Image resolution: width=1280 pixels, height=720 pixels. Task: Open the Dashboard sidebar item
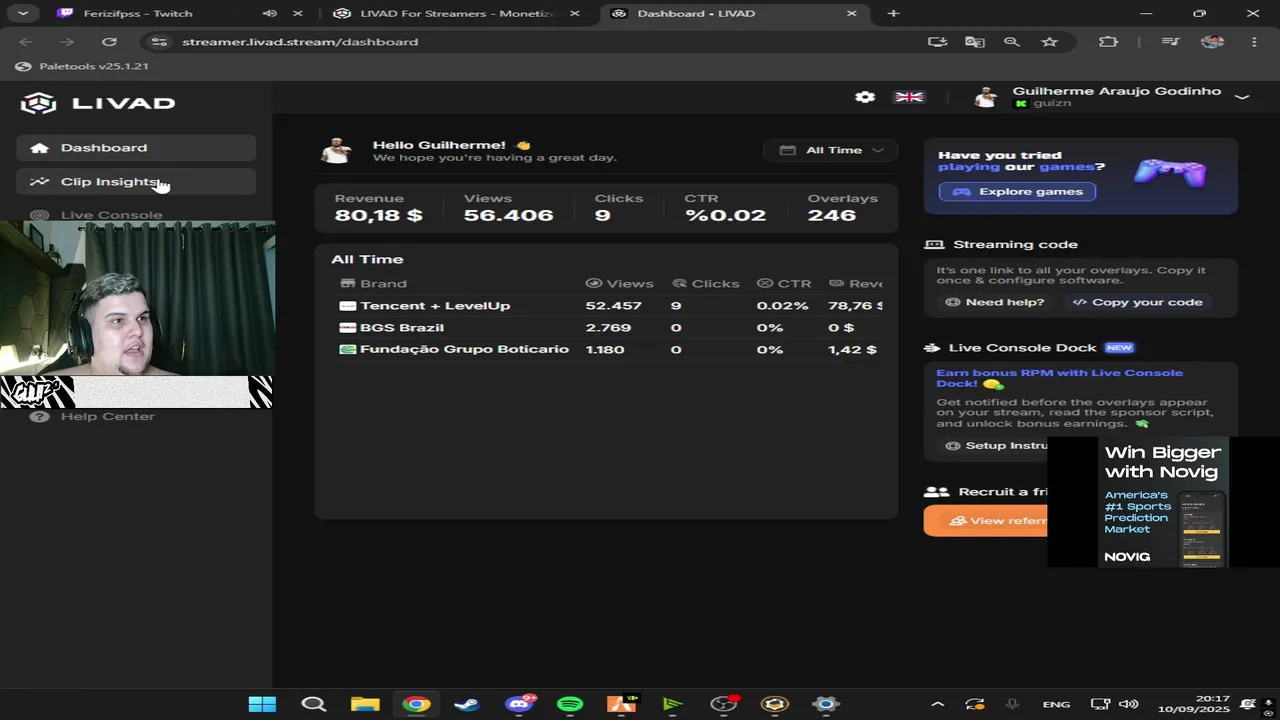pos(136,148)
